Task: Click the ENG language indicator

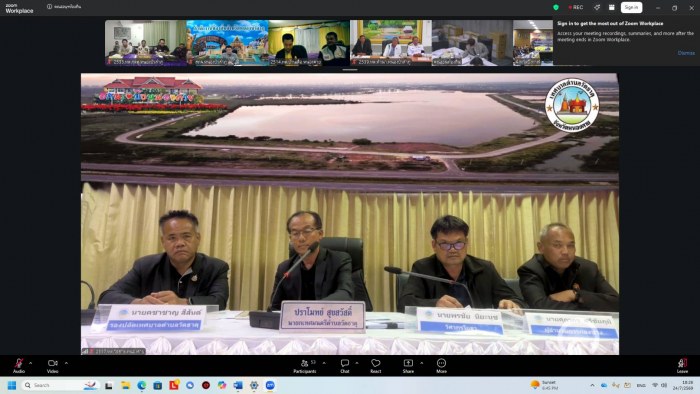Action: pyautogui.click(x=641, y=386)
